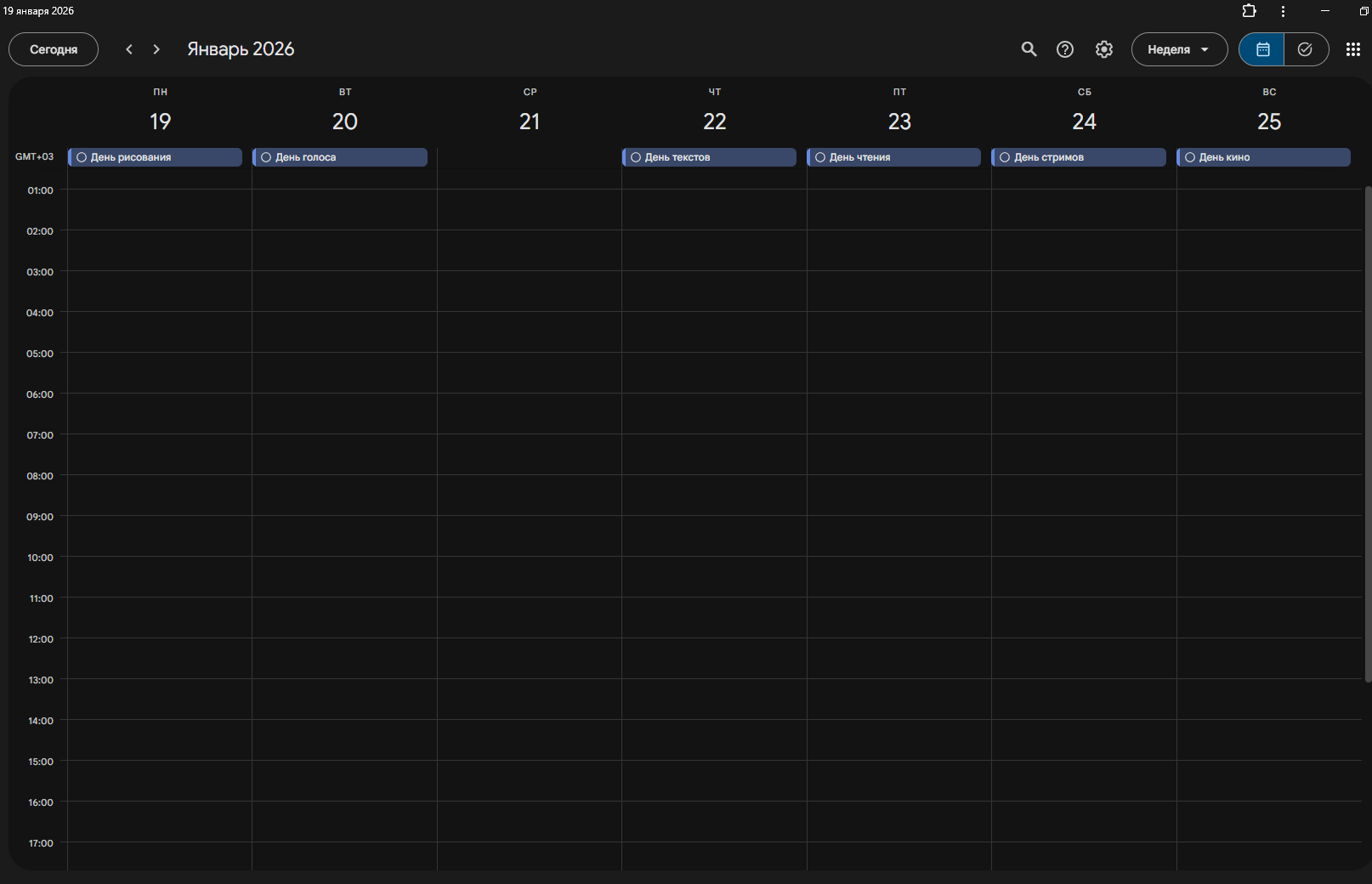This screenshot has width=1372, height=884.
Task: Click the 'Сегодня' button
Action: (x=54, y=49)
